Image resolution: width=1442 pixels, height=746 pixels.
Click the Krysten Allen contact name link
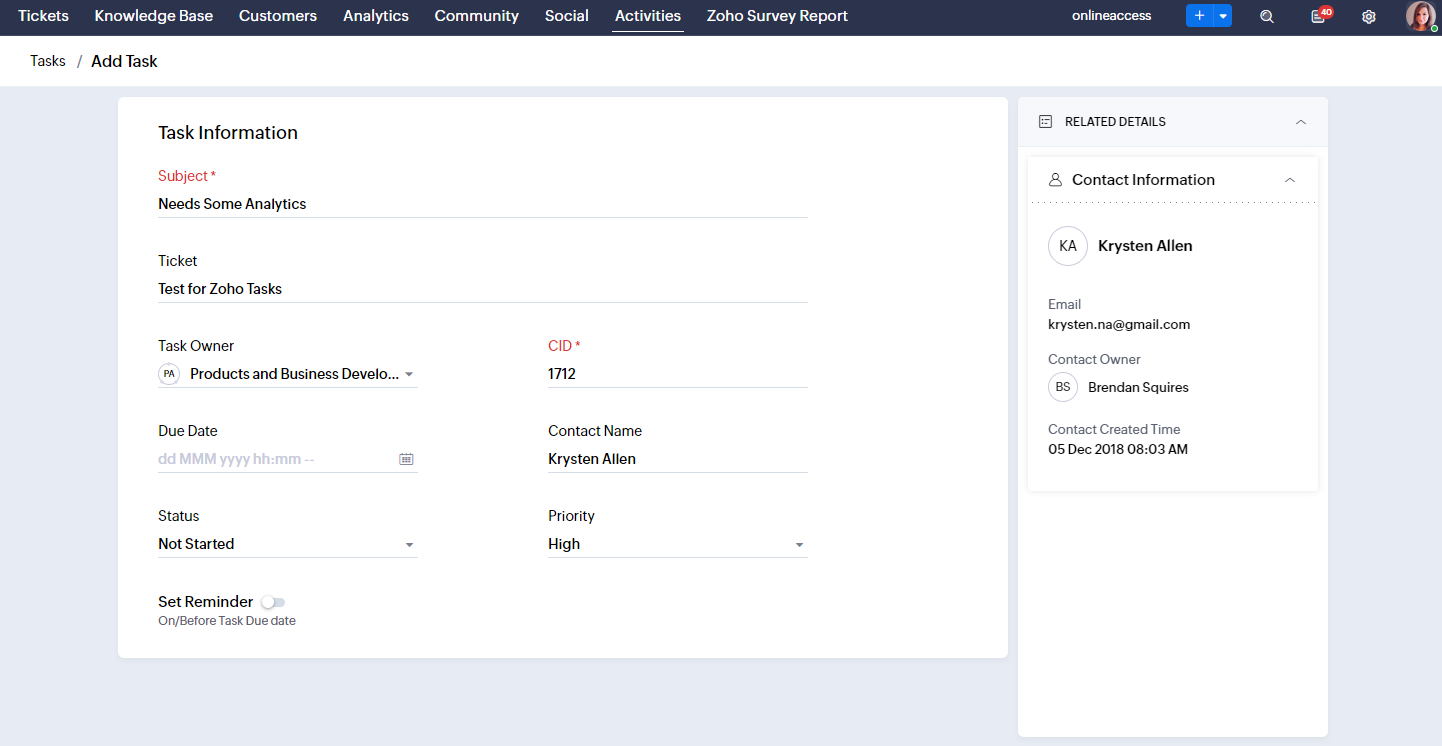point(1145,246)
